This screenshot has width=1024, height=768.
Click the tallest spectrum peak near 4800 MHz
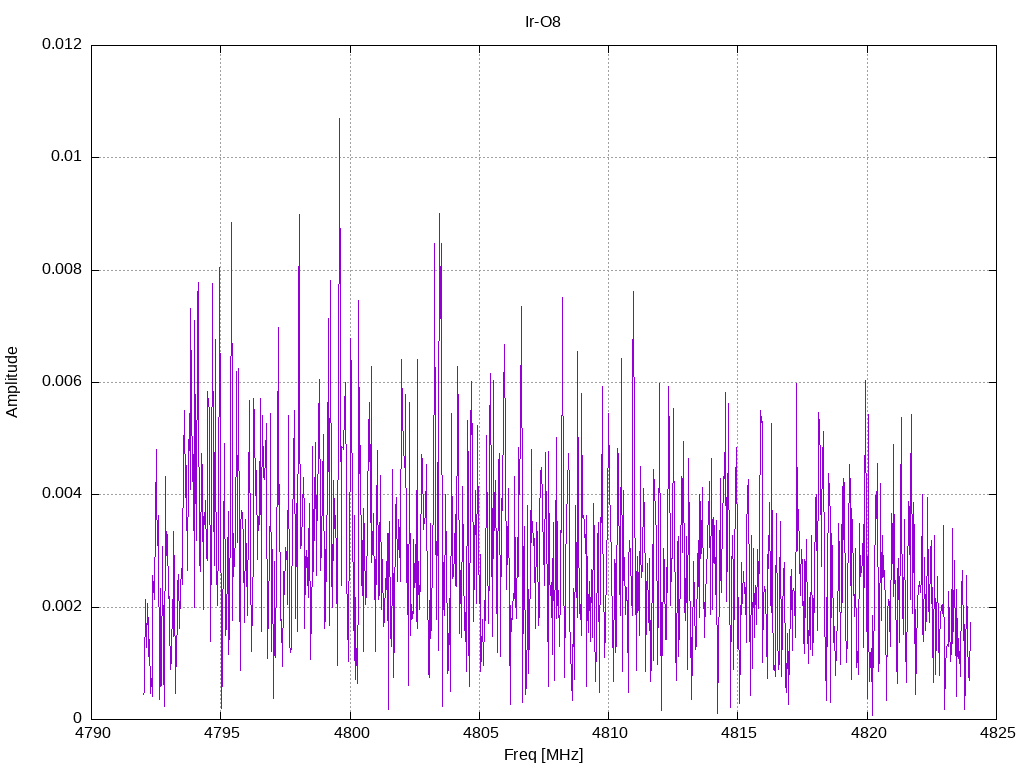click(x=340, y=120)
